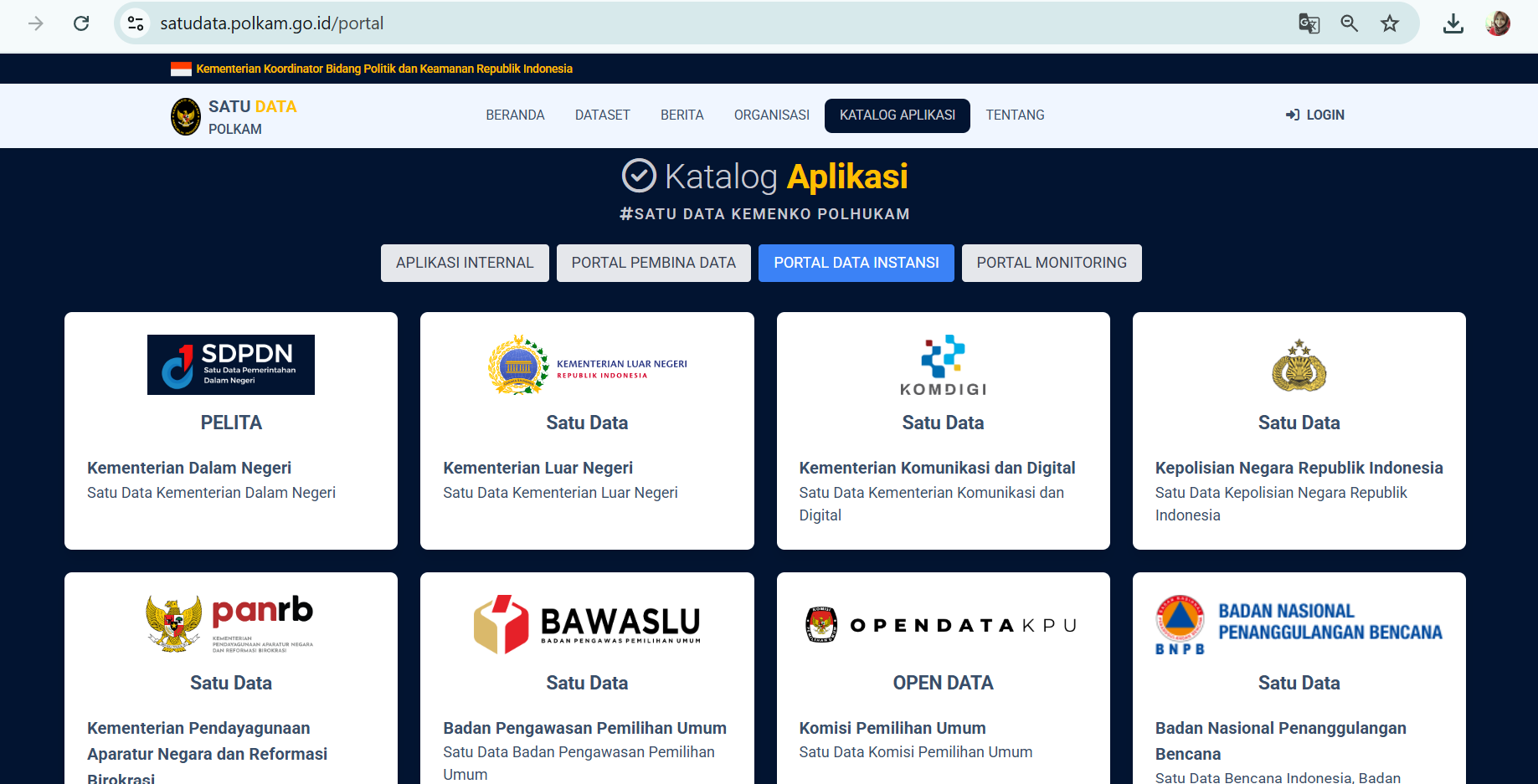Screen dimensions: 1538x784
Task: Go to the BERANDA menu
Action: [x=515, y=115]
